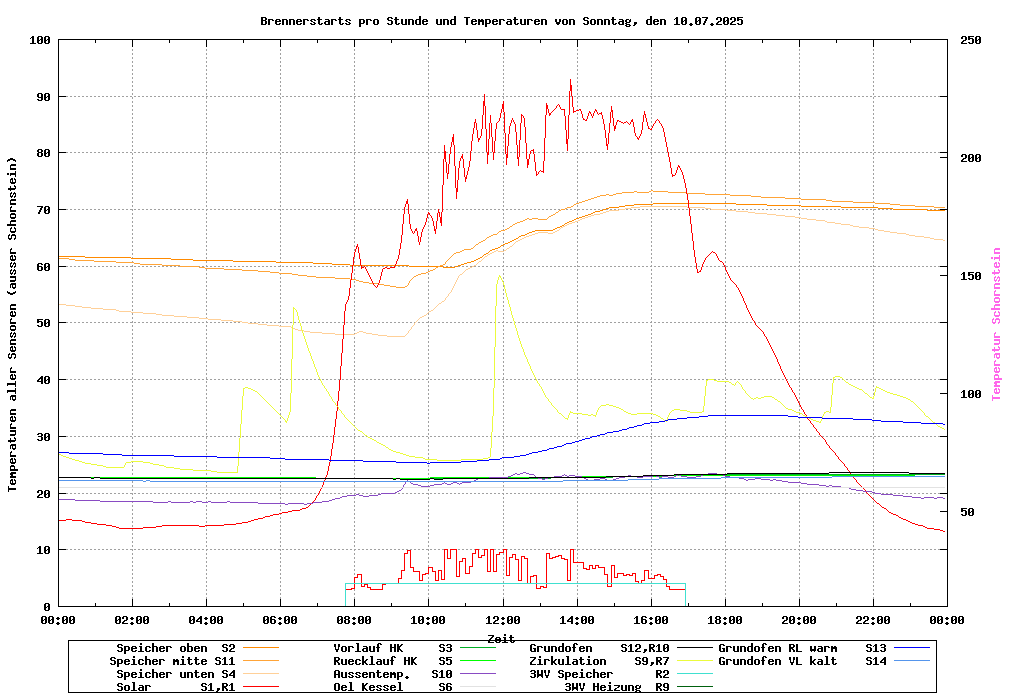Select the 3WV Heizung R9 legend entry
Screen dimensions: 1024x700
[617, 687]
